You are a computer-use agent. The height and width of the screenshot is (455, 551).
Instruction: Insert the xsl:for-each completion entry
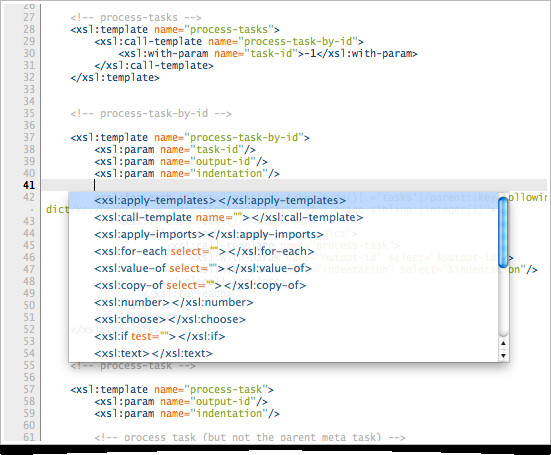click(284, 251)
